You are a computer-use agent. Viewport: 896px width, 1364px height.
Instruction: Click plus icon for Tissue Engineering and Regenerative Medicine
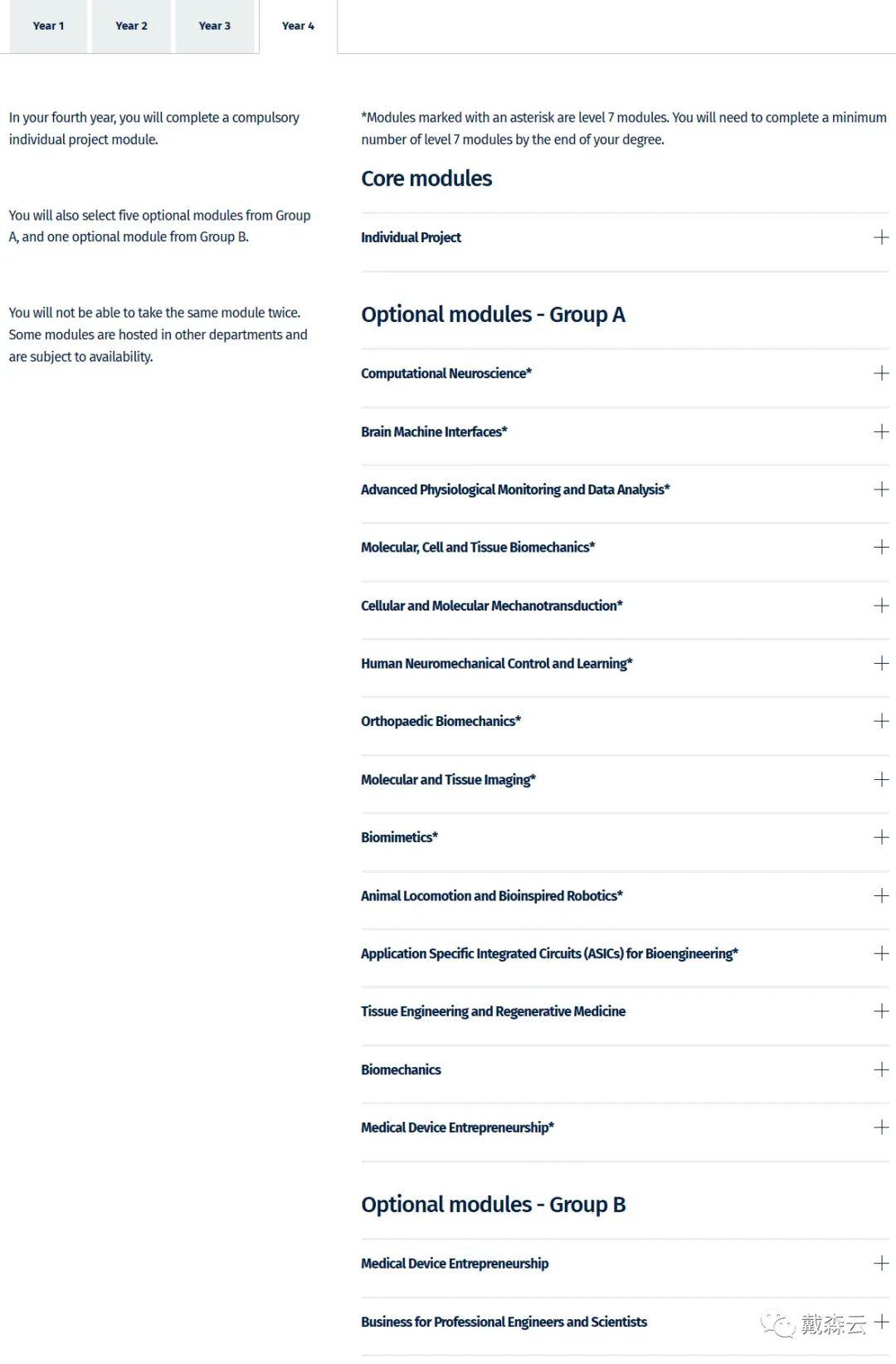click(x=881, y=1011)
